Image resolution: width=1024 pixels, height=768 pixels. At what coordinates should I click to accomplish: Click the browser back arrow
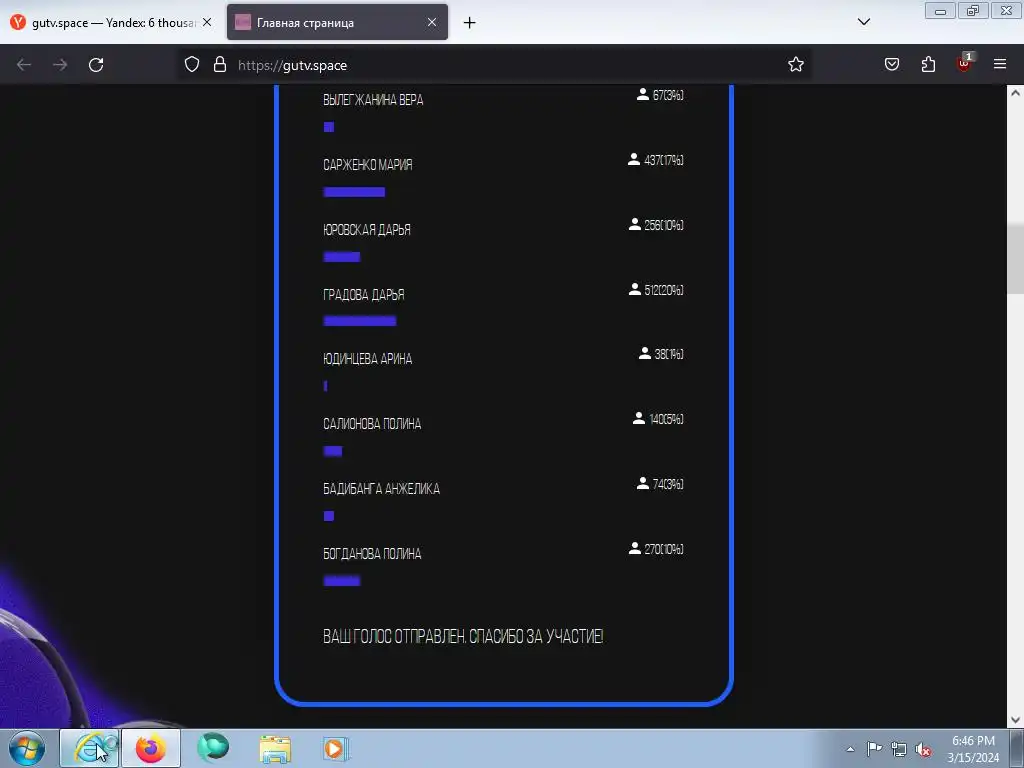(24, 65)
